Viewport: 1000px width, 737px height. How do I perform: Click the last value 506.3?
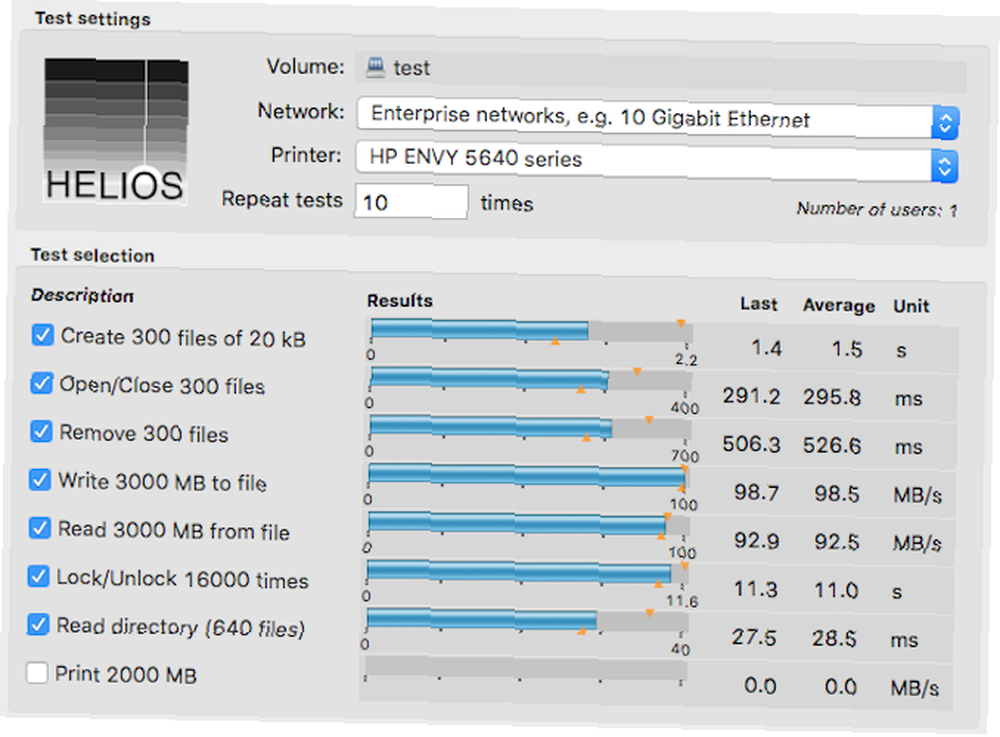[751, 444]
